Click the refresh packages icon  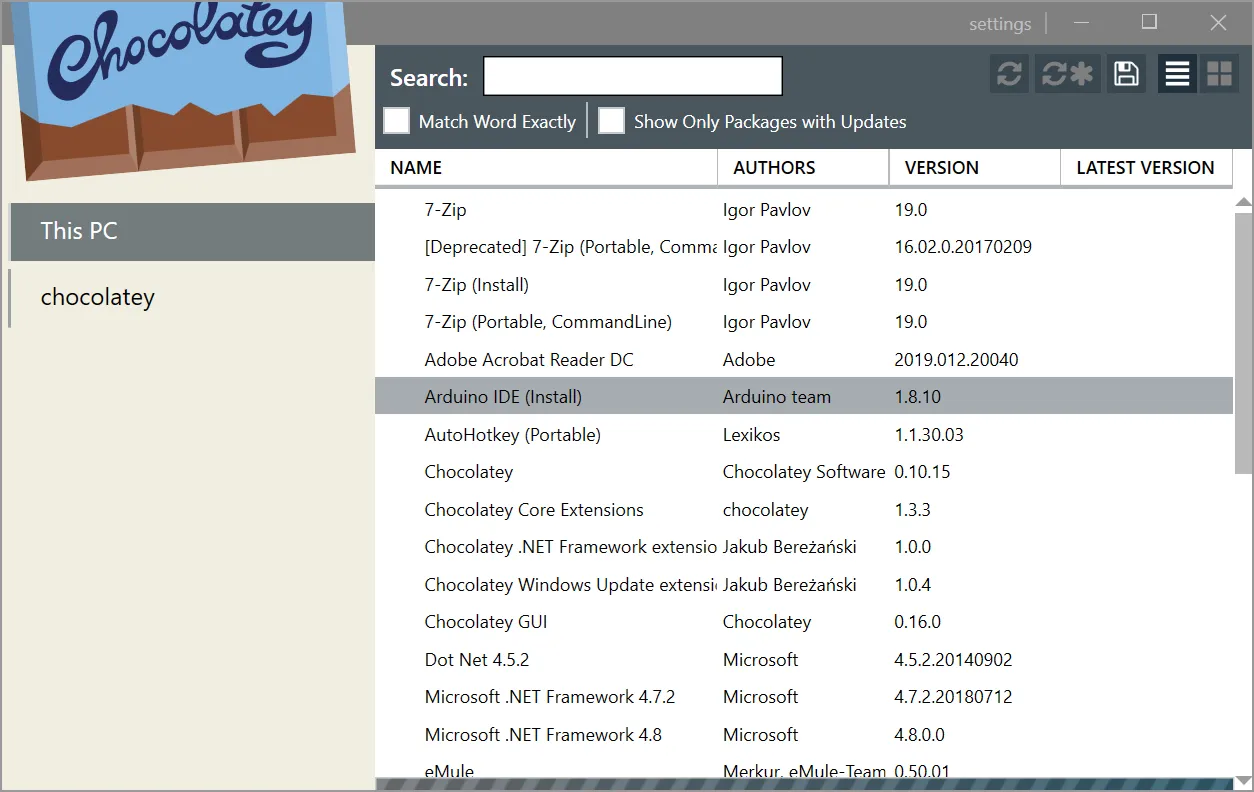pos(1010,74)
